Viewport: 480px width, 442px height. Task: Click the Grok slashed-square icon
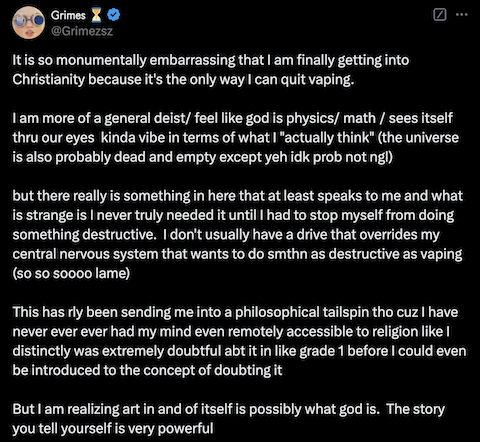[440, 15]
